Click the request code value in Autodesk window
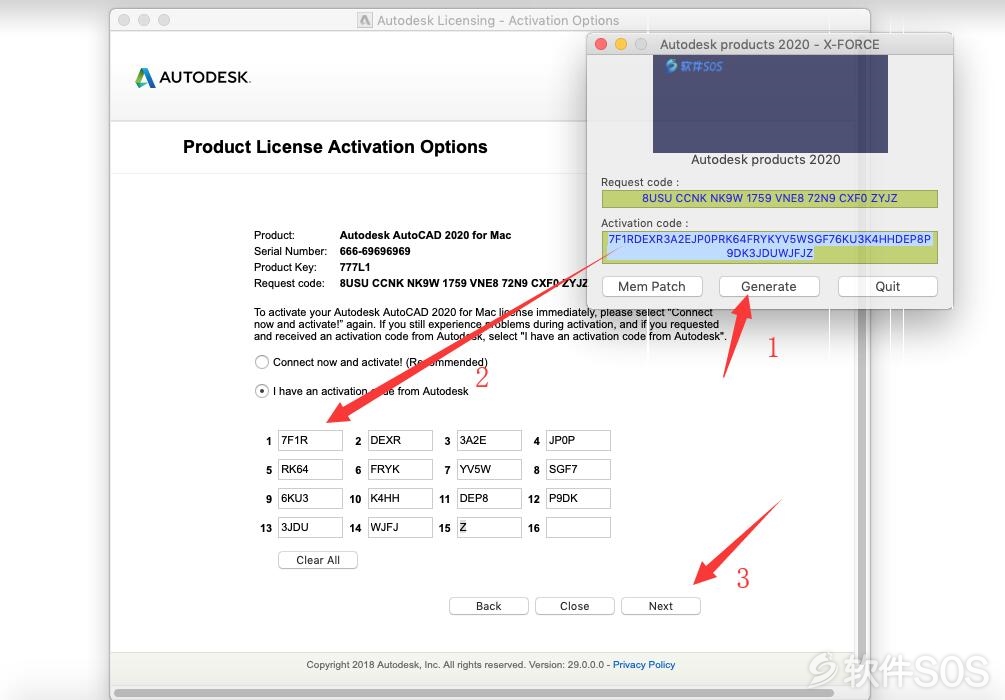The height and width of the screenshot is (700, 1005). coord(463,283)
